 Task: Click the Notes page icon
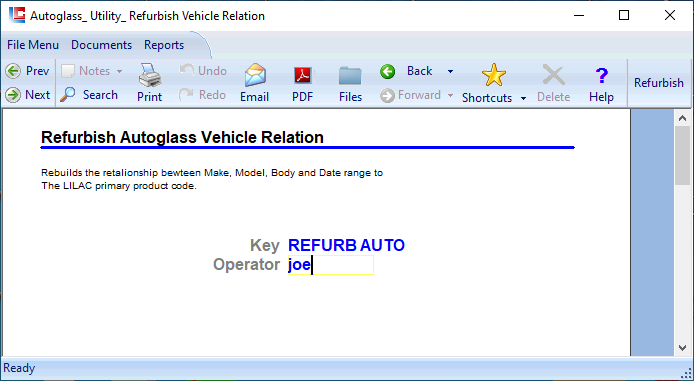(68, 71)
